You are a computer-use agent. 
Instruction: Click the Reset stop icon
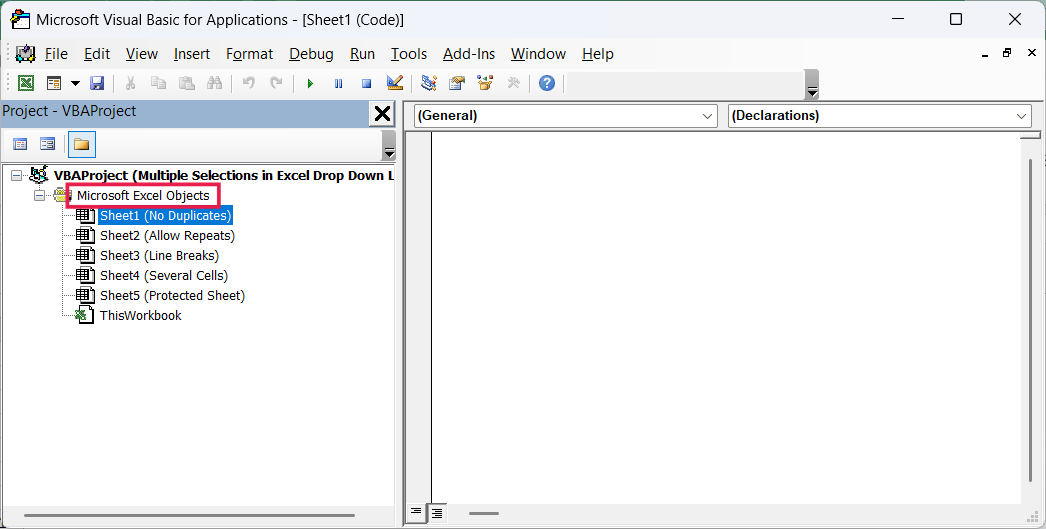pyautogui.click(x=366, y=83)
